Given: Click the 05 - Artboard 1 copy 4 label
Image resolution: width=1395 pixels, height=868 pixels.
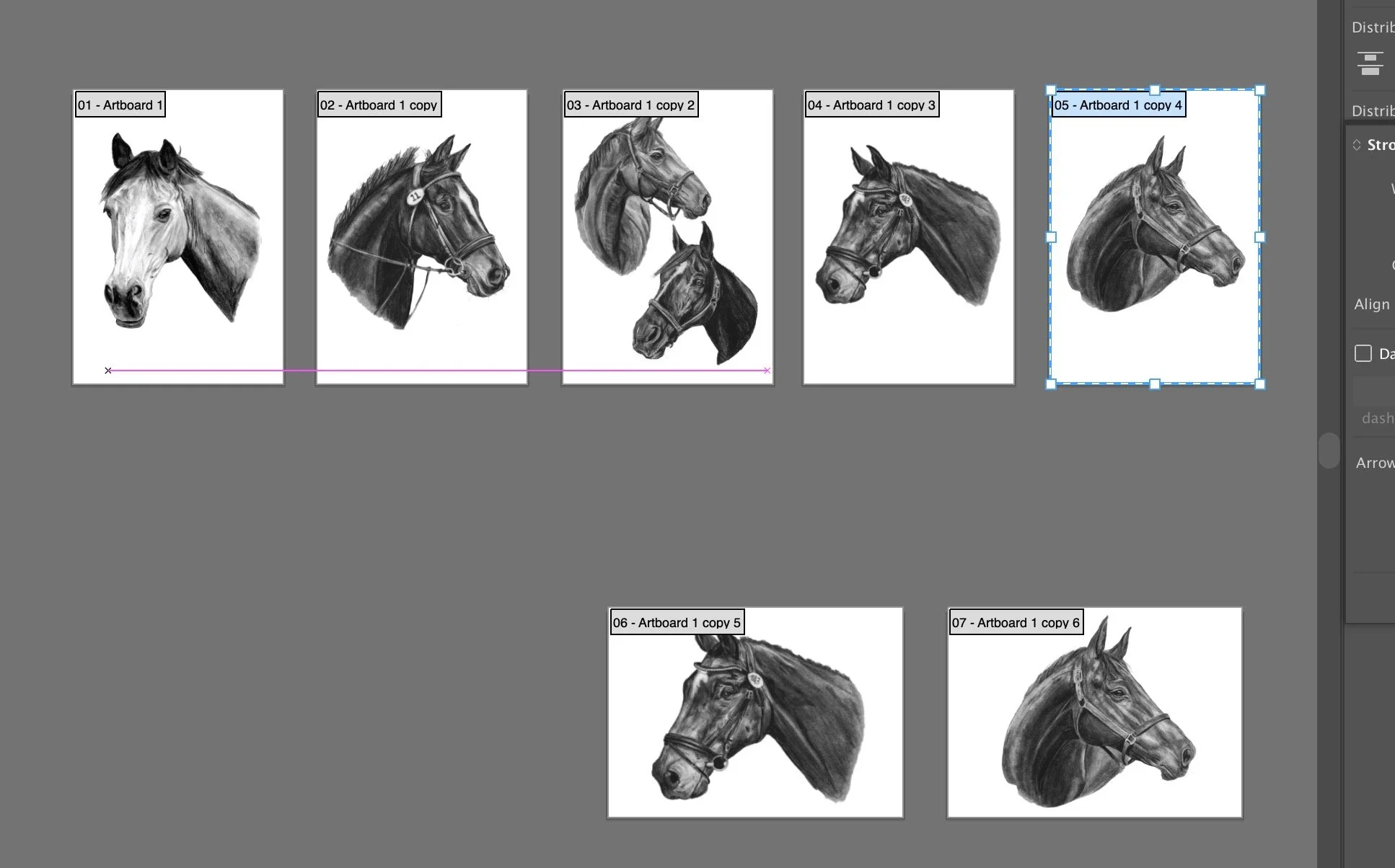Looking at the screenshot, I should coord(1118,105).
